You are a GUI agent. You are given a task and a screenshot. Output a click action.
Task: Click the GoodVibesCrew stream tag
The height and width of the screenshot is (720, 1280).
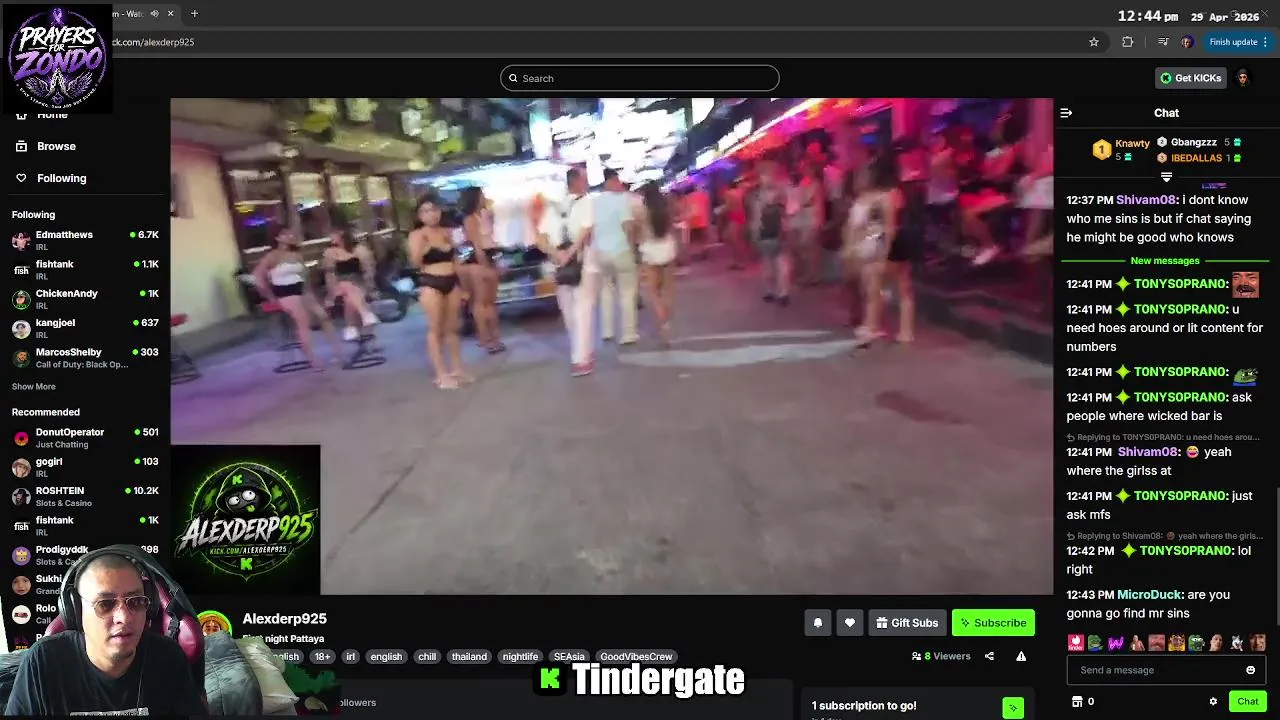(636, 657)
